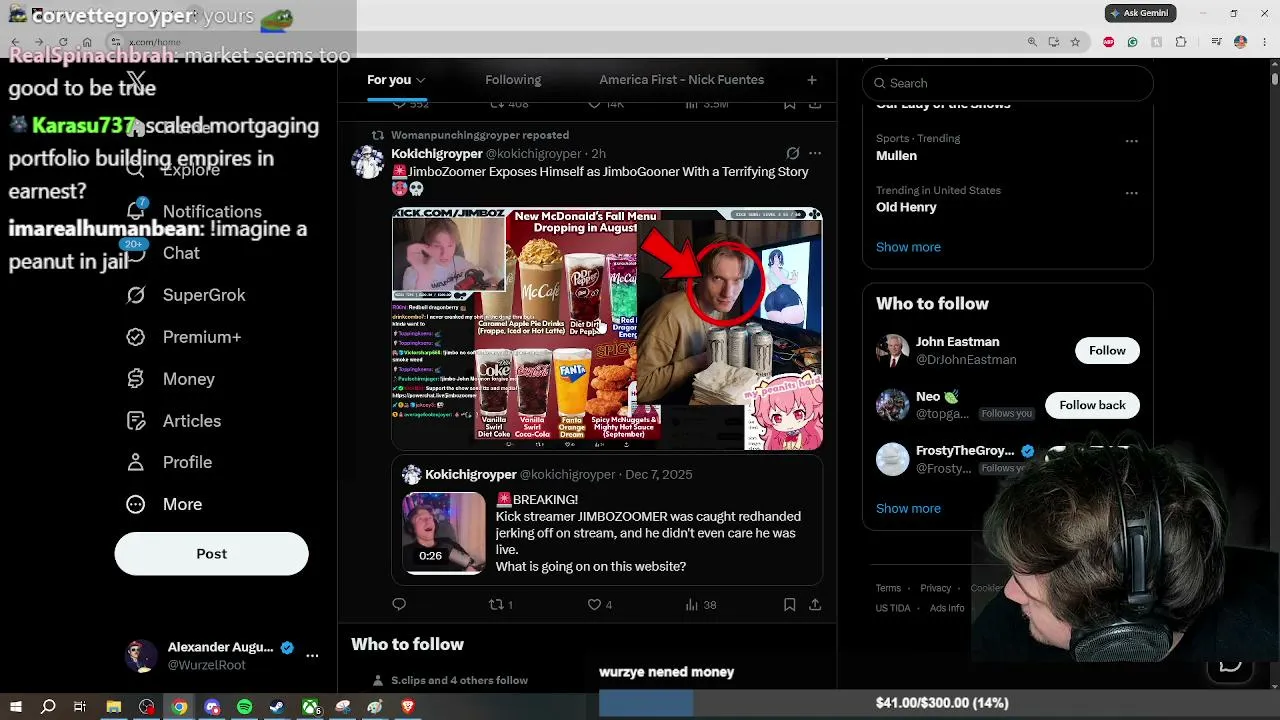Image resolution: width=1280 pixels, height=720 pixels.
Task: Open the Terms footer link
Action: click(x=888, y=588)
